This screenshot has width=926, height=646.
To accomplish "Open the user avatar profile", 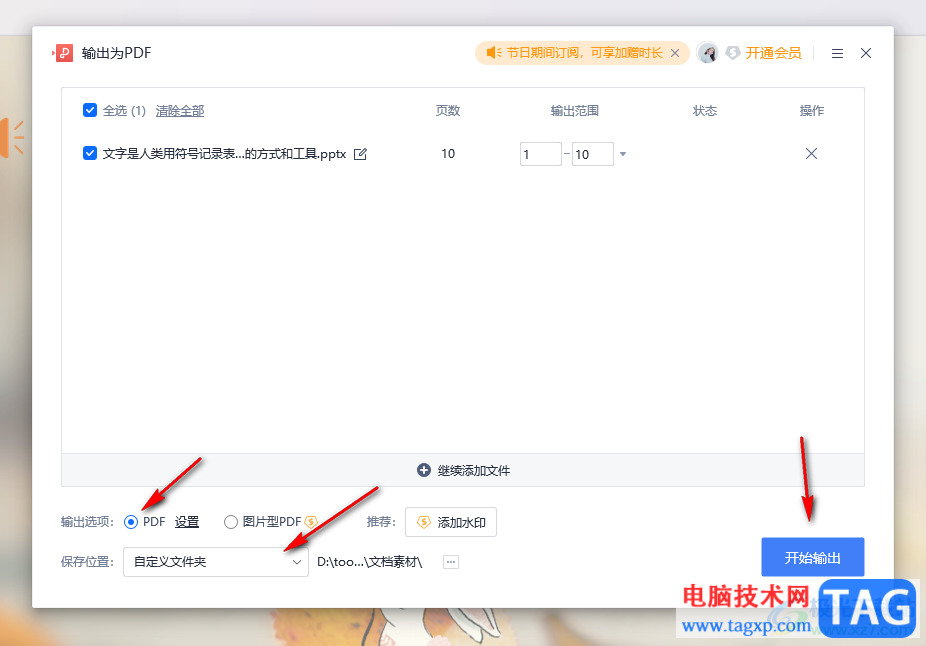I will pos(707,53).
